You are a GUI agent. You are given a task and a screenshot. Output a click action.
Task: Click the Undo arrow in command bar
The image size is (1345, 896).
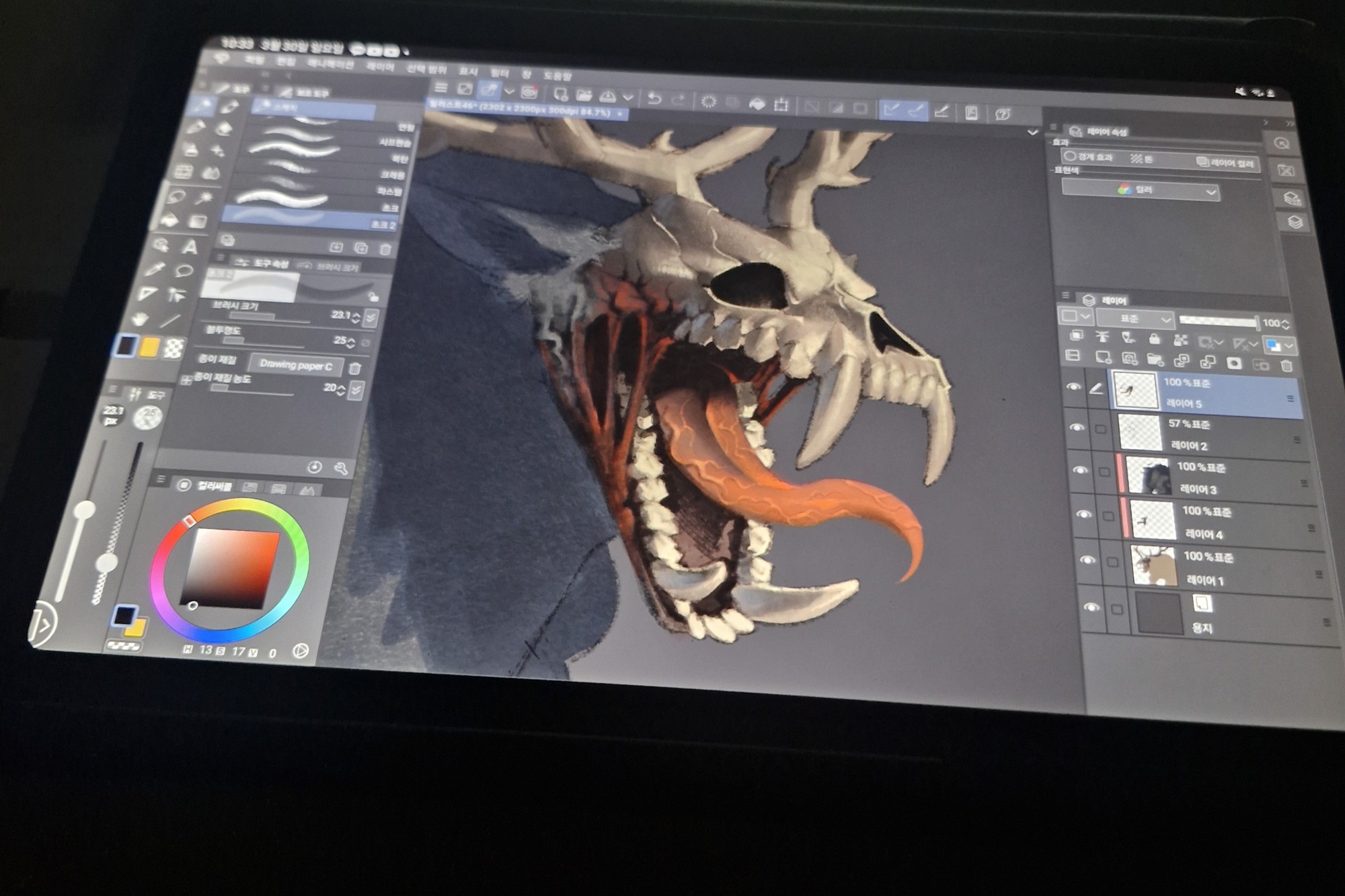[x=654, y=99]
